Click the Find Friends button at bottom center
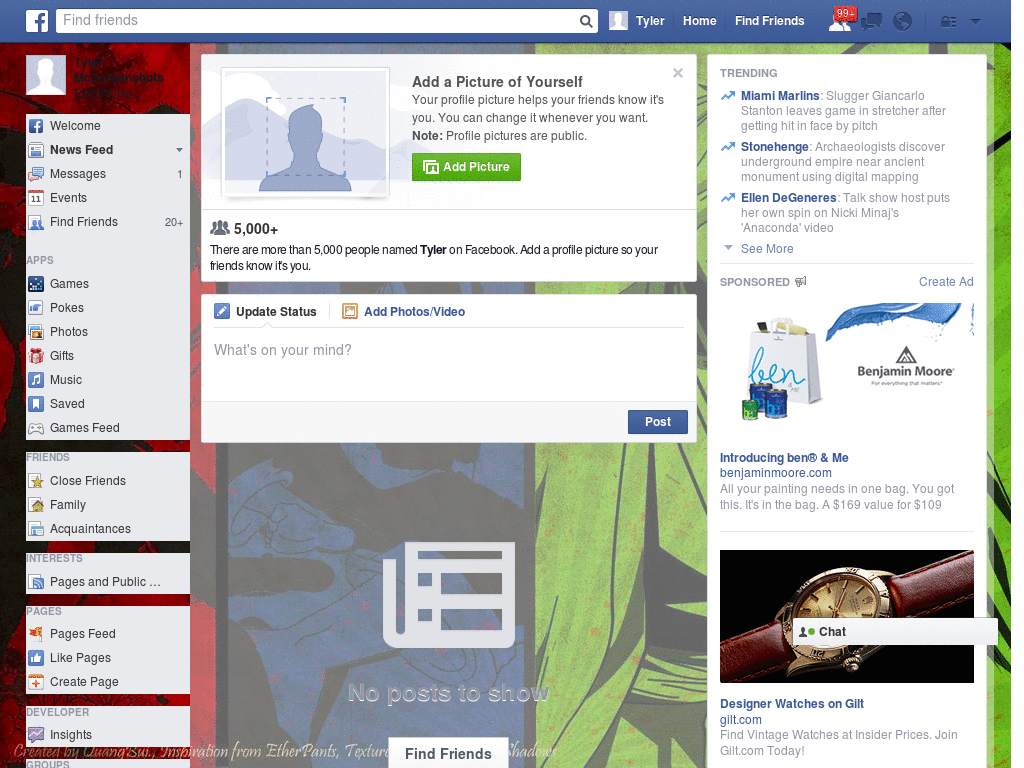Viewport: 1024px width, 768px height. pos(448,754)
